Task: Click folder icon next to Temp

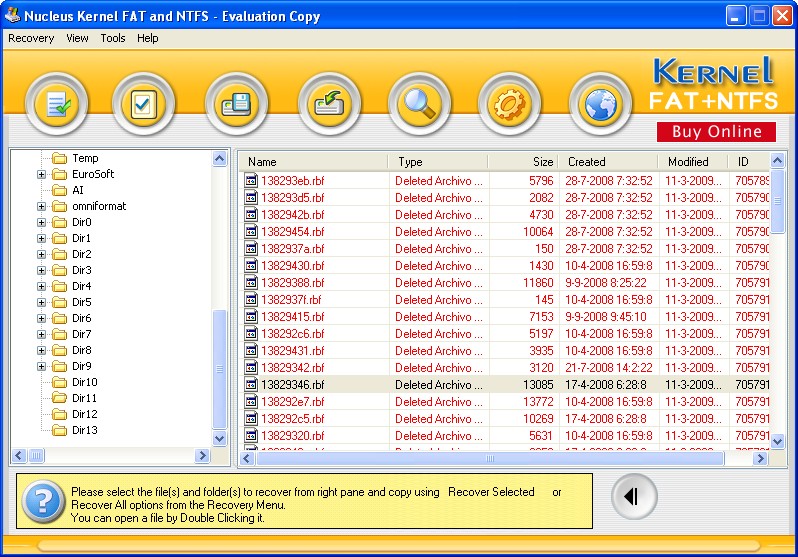Action: 60,158
